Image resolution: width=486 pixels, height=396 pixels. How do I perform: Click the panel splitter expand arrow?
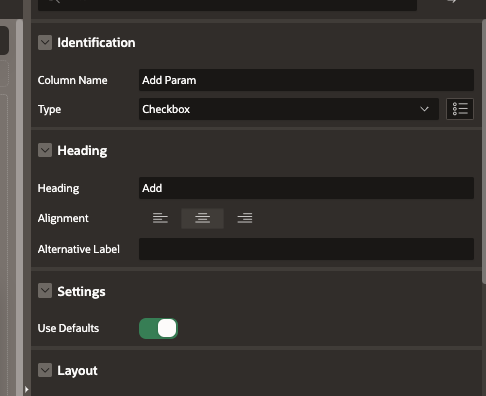pyautogui.click(x=27, y=389)
